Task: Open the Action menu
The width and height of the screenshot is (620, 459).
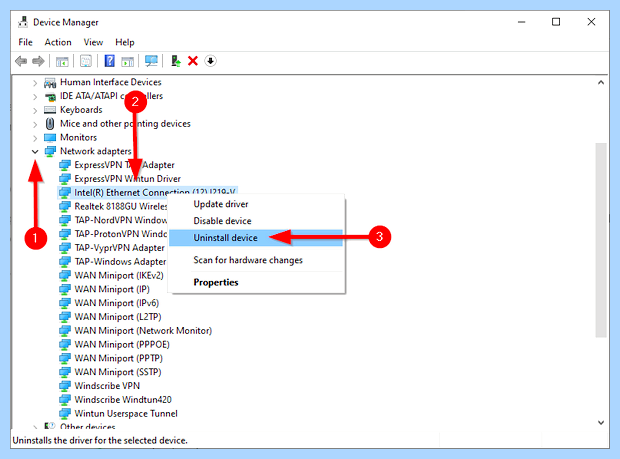Action: 58,42
